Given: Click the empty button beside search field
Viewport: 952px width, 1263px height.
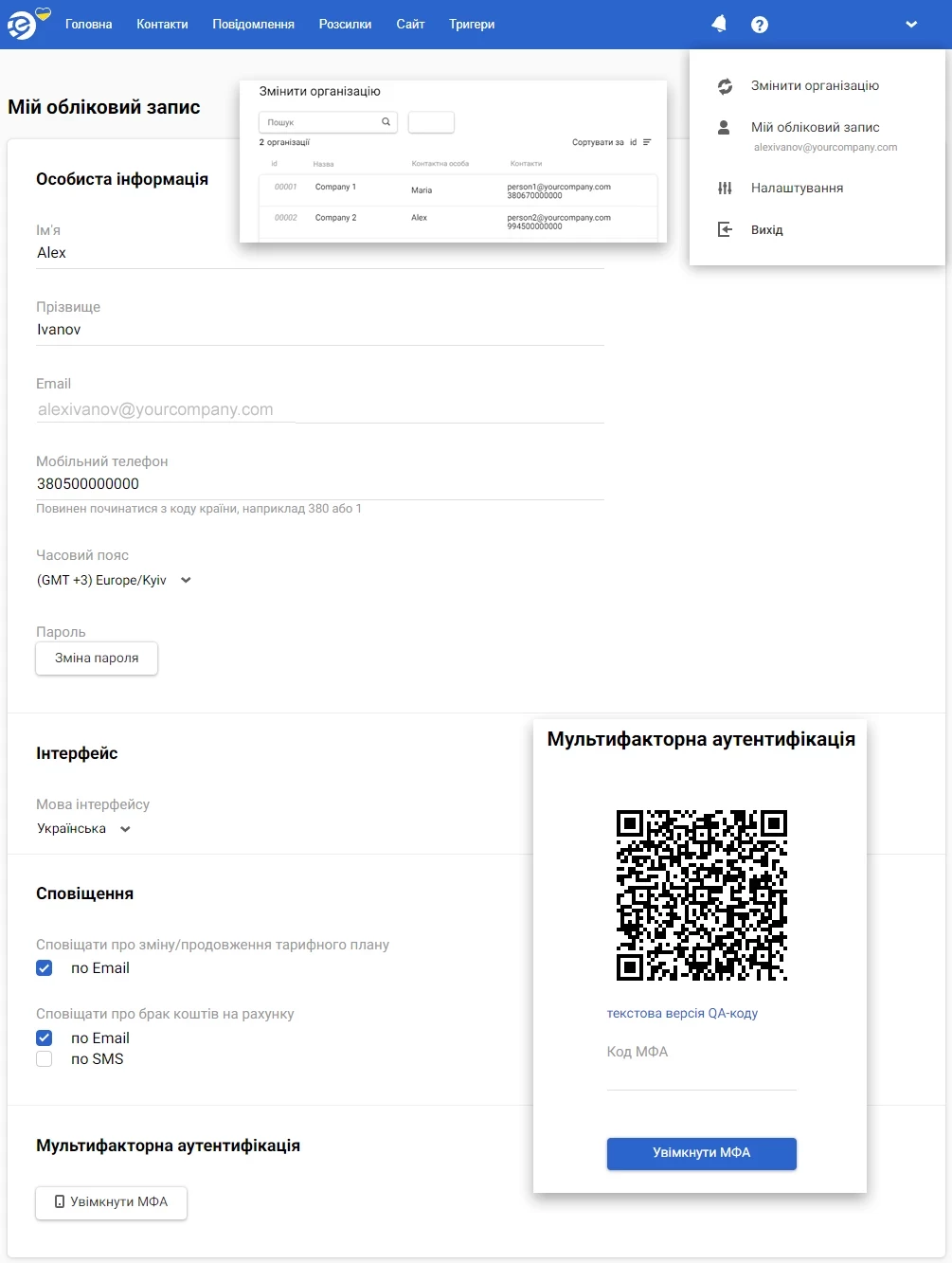Looking at the screenshot, I should tap(431, 122).
